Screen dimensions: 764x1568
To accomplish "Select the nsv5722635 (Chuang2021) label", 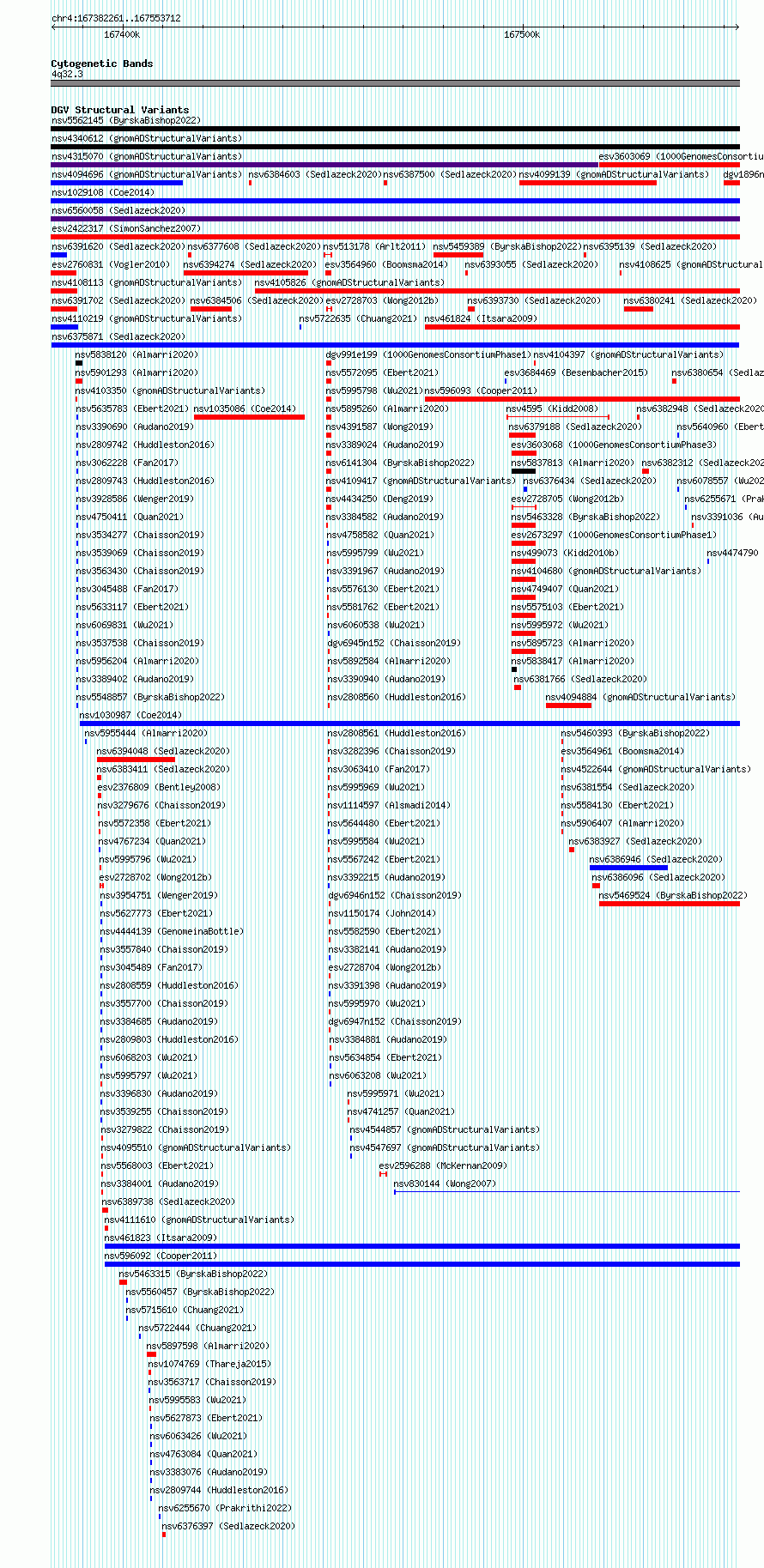I will pyautogui.click(x=358, y=318).
